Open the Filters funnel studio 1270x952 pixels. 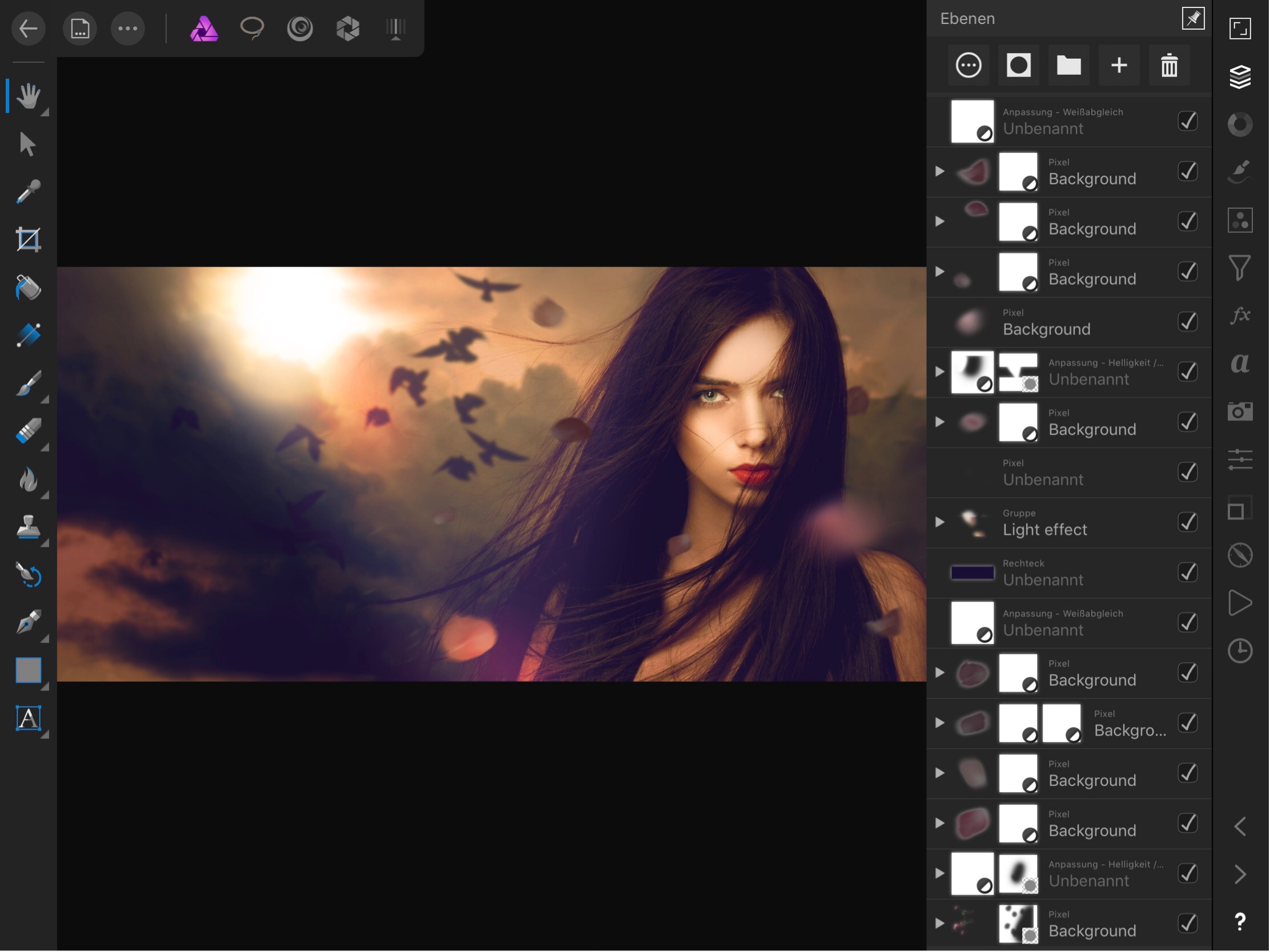pyautogui.click(x=1240, y=268)
